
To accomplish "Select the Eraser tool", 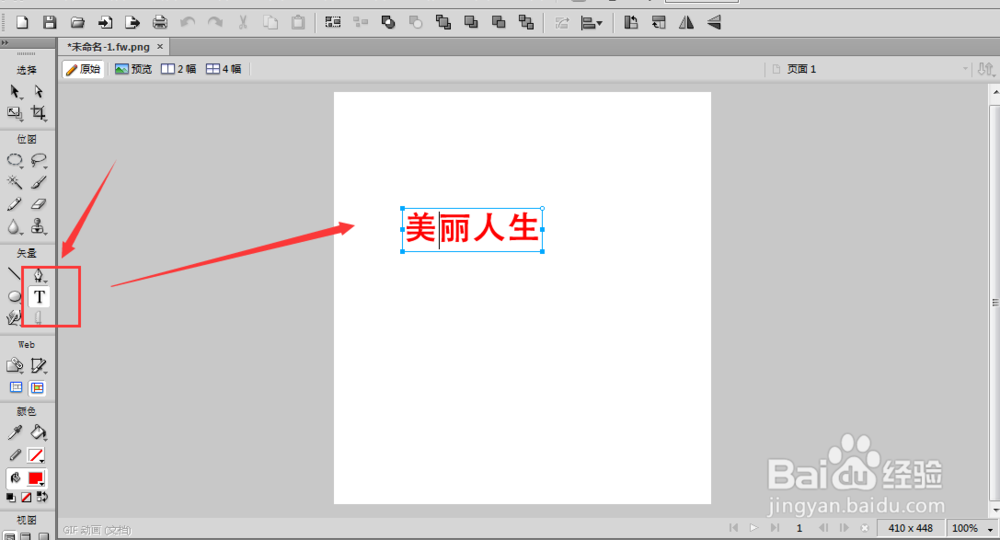I will coord(39,204).
